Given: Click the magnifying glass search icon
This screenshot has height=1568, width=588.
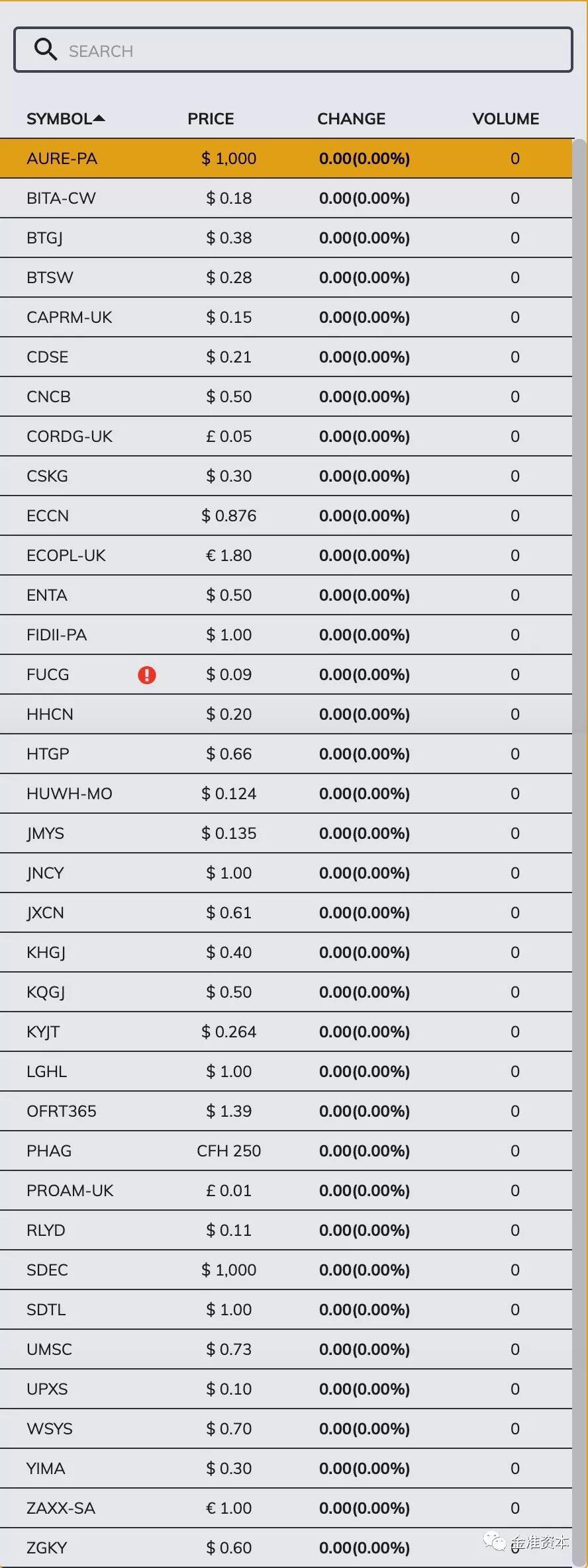Looking at the screenshot, I should (x=46, y=49).
